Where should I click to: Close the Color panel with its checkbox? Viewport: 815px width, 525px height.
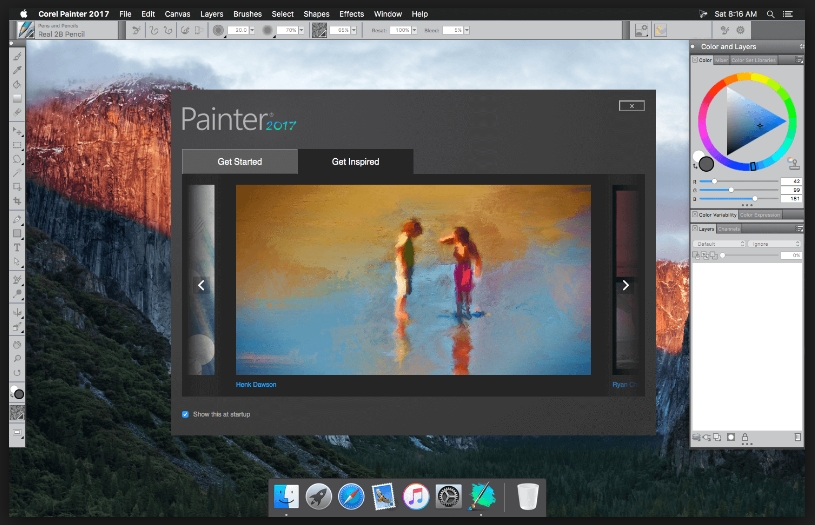(x=695, y=60)
